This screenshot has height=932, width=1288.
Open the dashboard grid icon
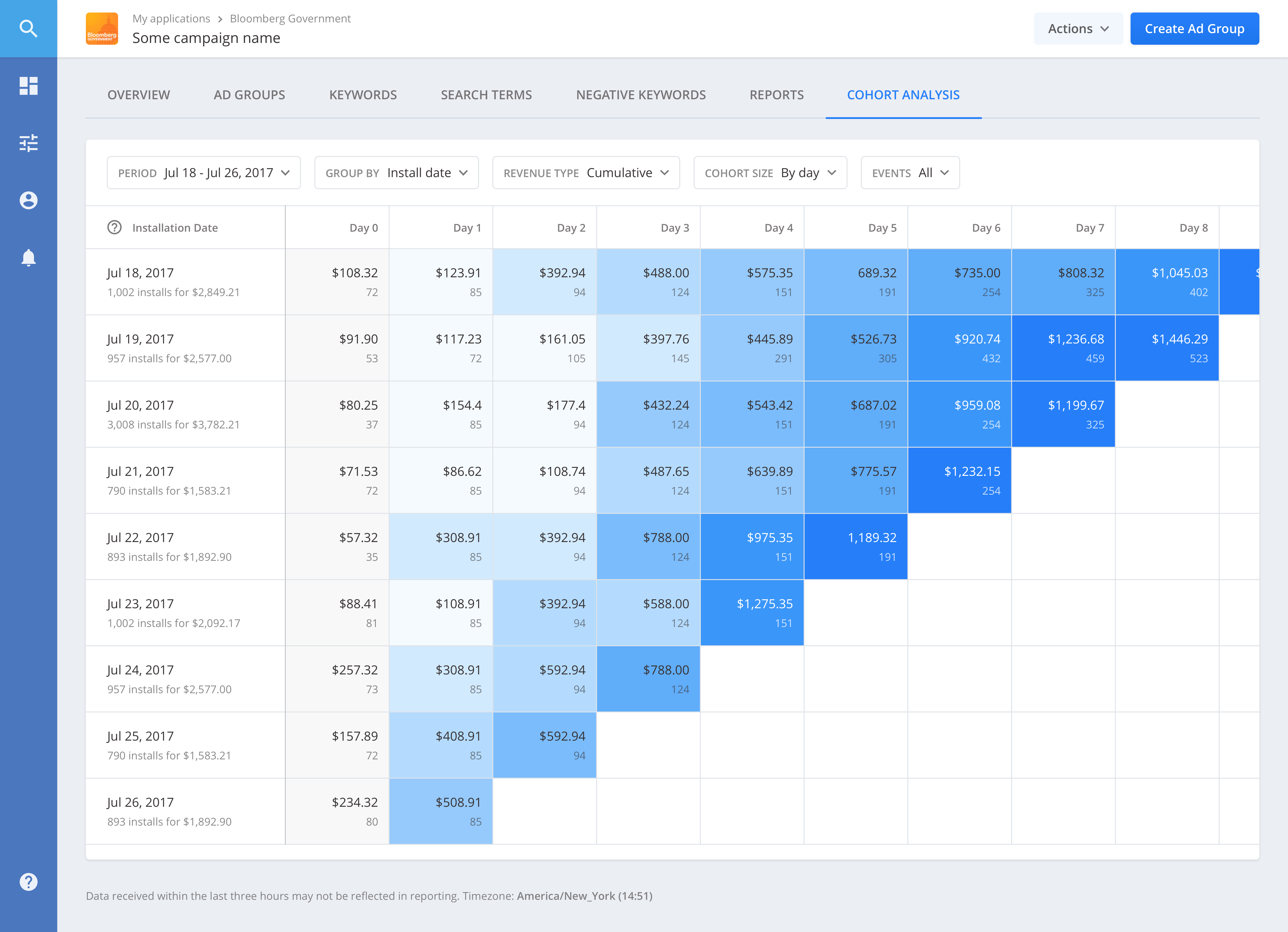pyautogui.click(x=28, y=86)
